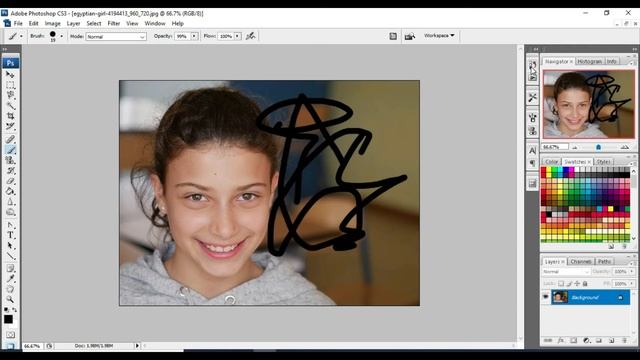Select the Zoom tool
The height and width of the screenshot is (360, 640).
tap(10, 300)
